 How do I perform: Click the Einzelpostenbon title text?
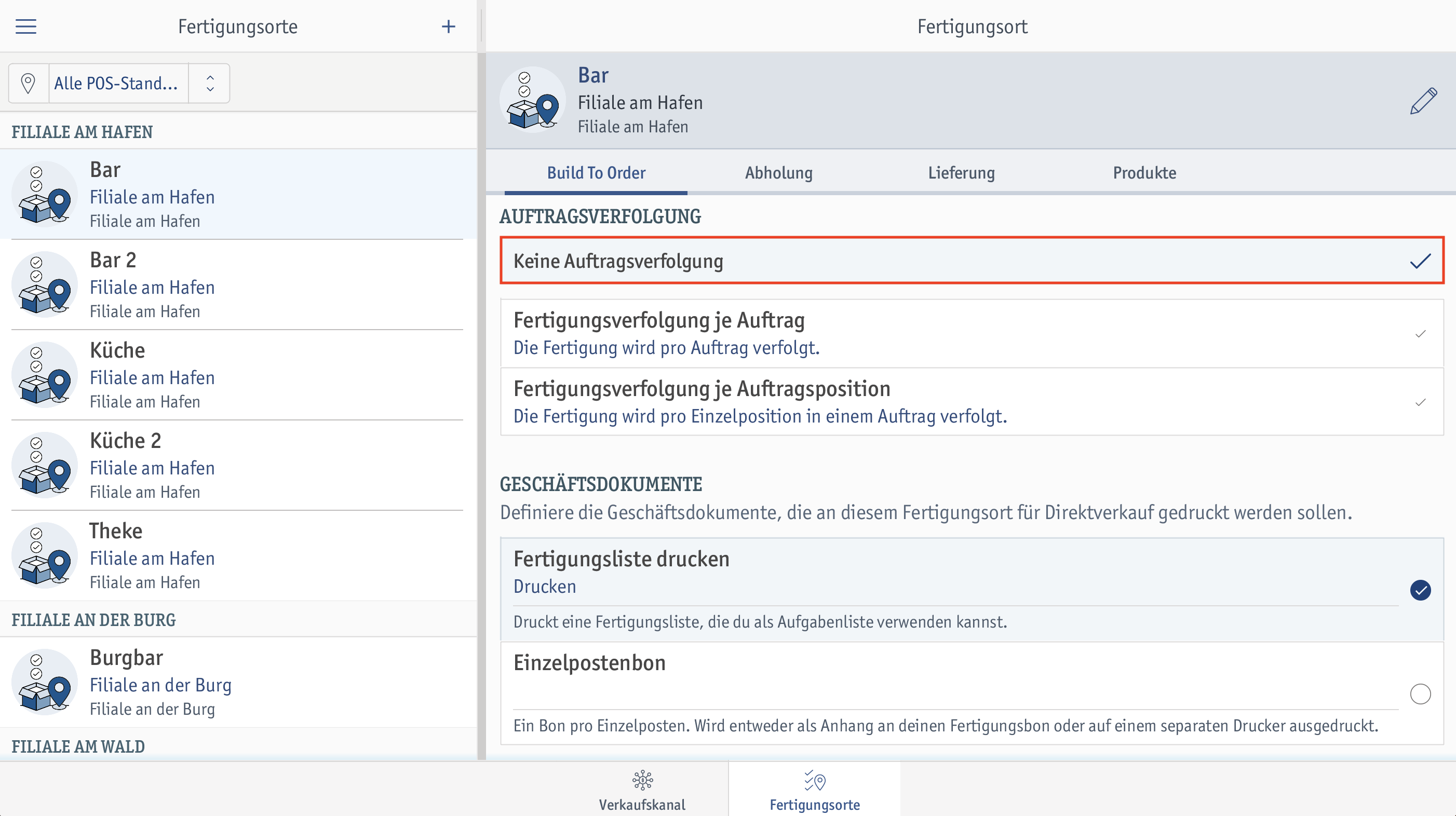[x=589, y=662]
